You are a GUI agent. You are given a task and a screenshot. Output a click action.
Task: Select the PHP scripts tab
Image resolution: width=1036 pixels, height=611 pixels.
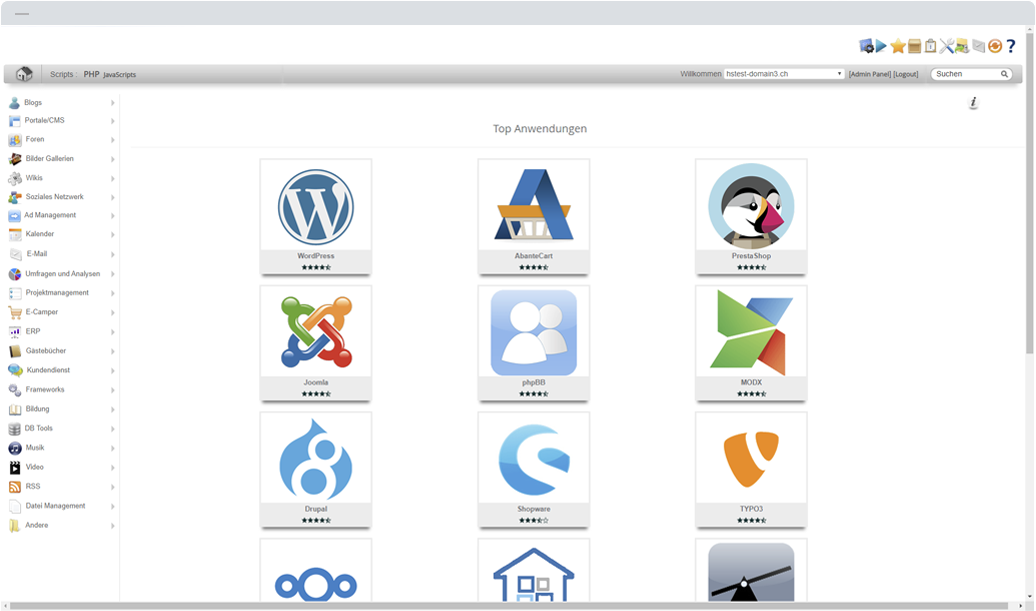pyautogui.click(x=91, y=74)
